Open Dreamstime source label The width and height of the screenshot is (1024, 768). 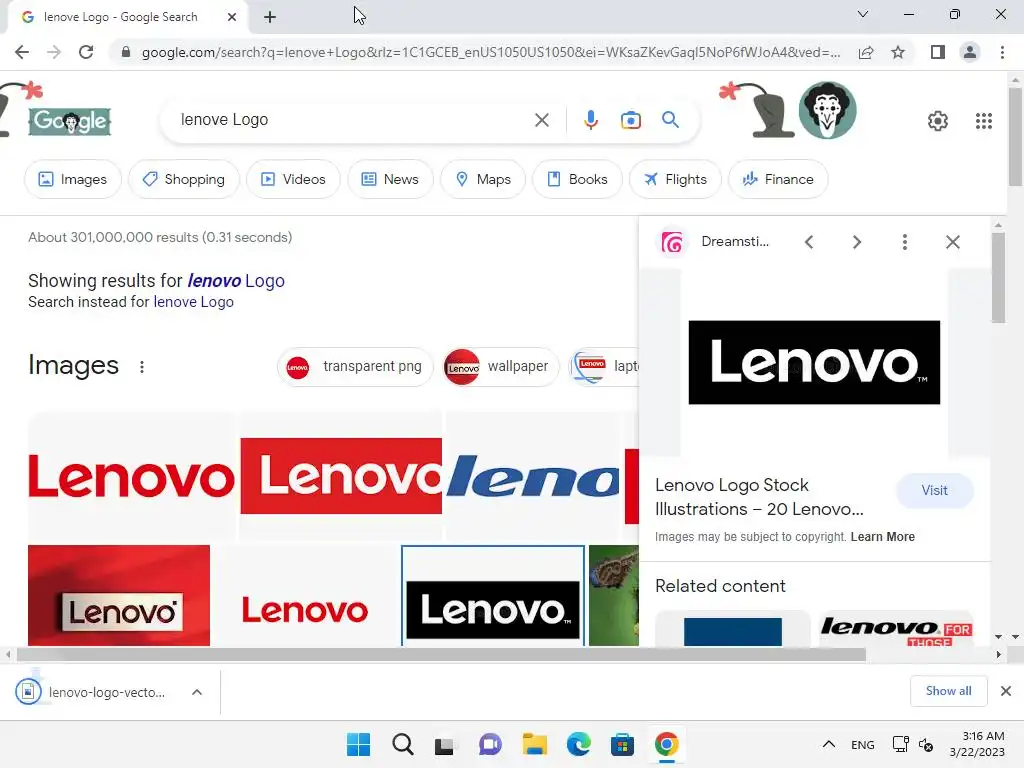(x=735, y=242)
